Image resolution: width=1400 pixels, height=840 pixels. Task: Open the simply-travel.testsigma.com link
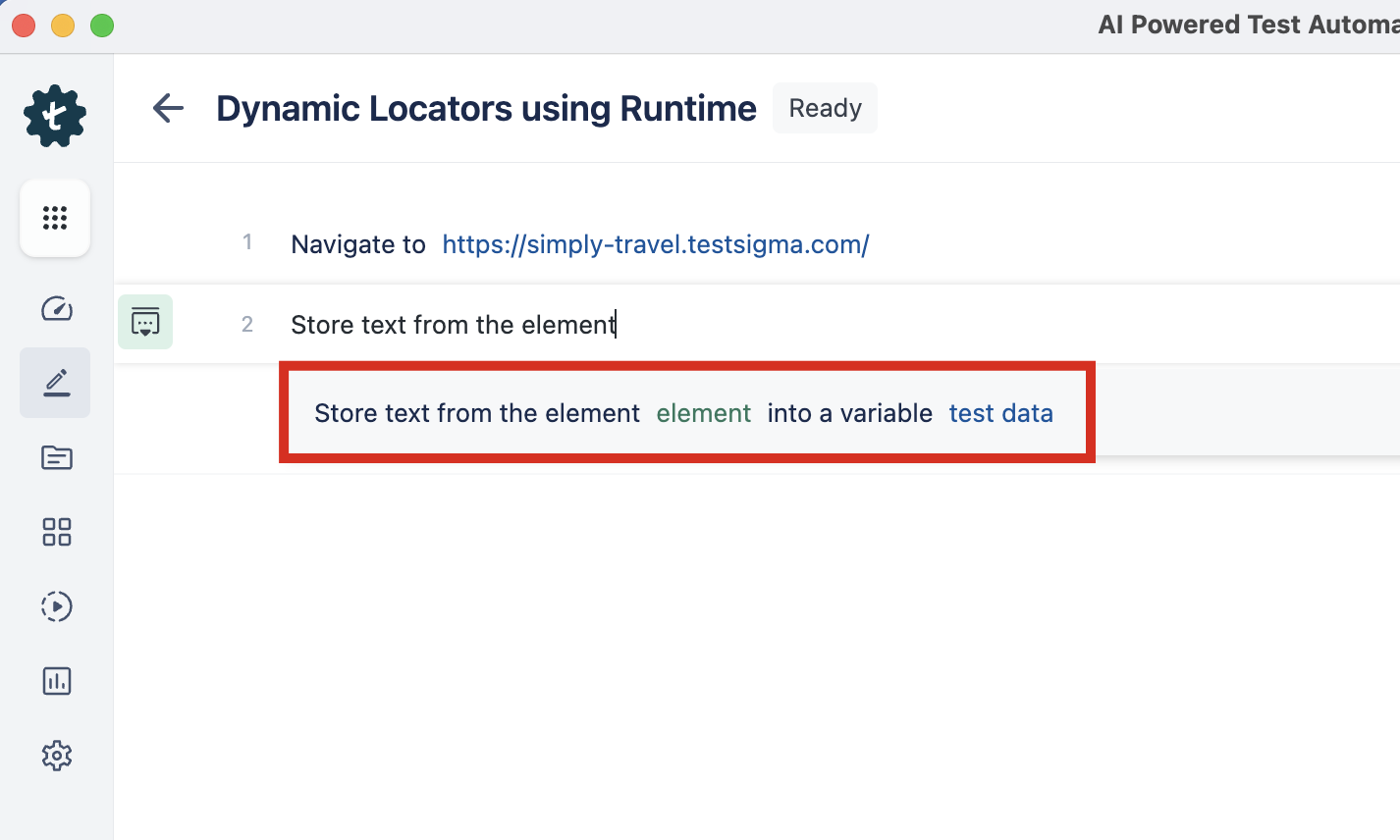(x=655, y=244)
